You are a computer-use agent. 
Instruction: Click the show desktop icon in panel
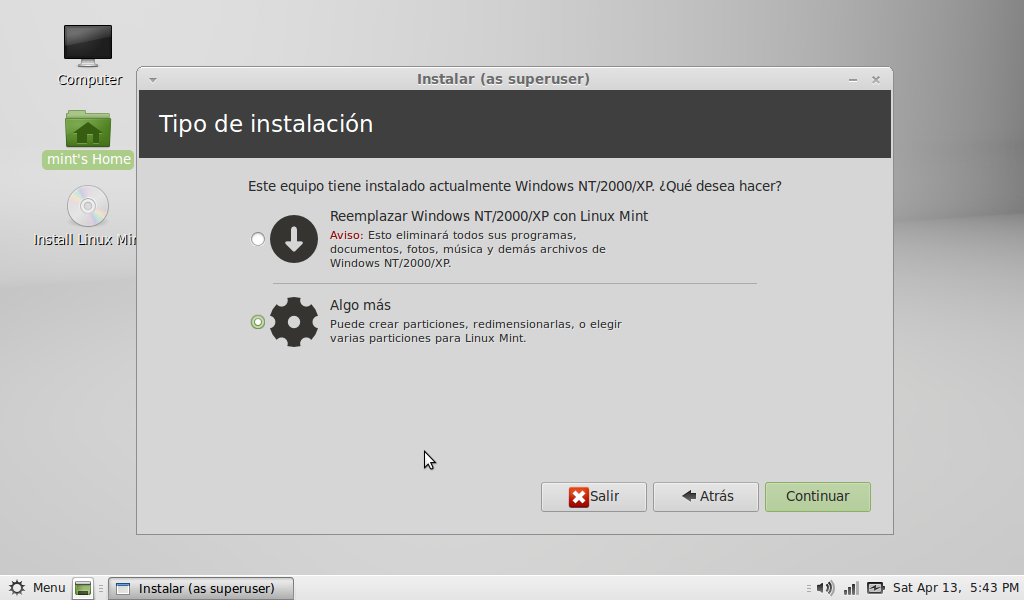pos(83,588)
